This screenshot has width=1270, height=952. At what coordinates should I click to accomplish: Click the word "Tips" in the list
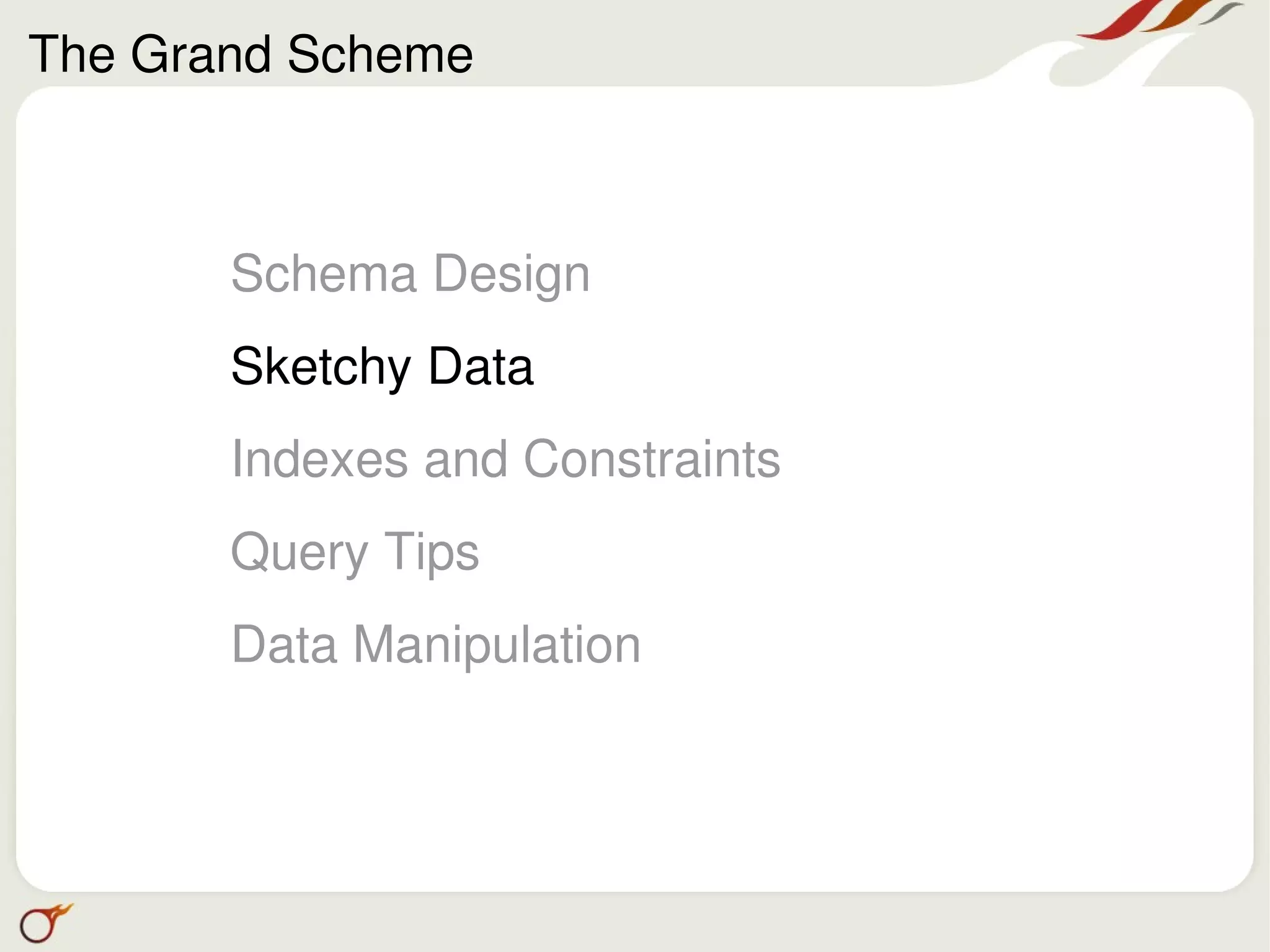coord(432,551)
